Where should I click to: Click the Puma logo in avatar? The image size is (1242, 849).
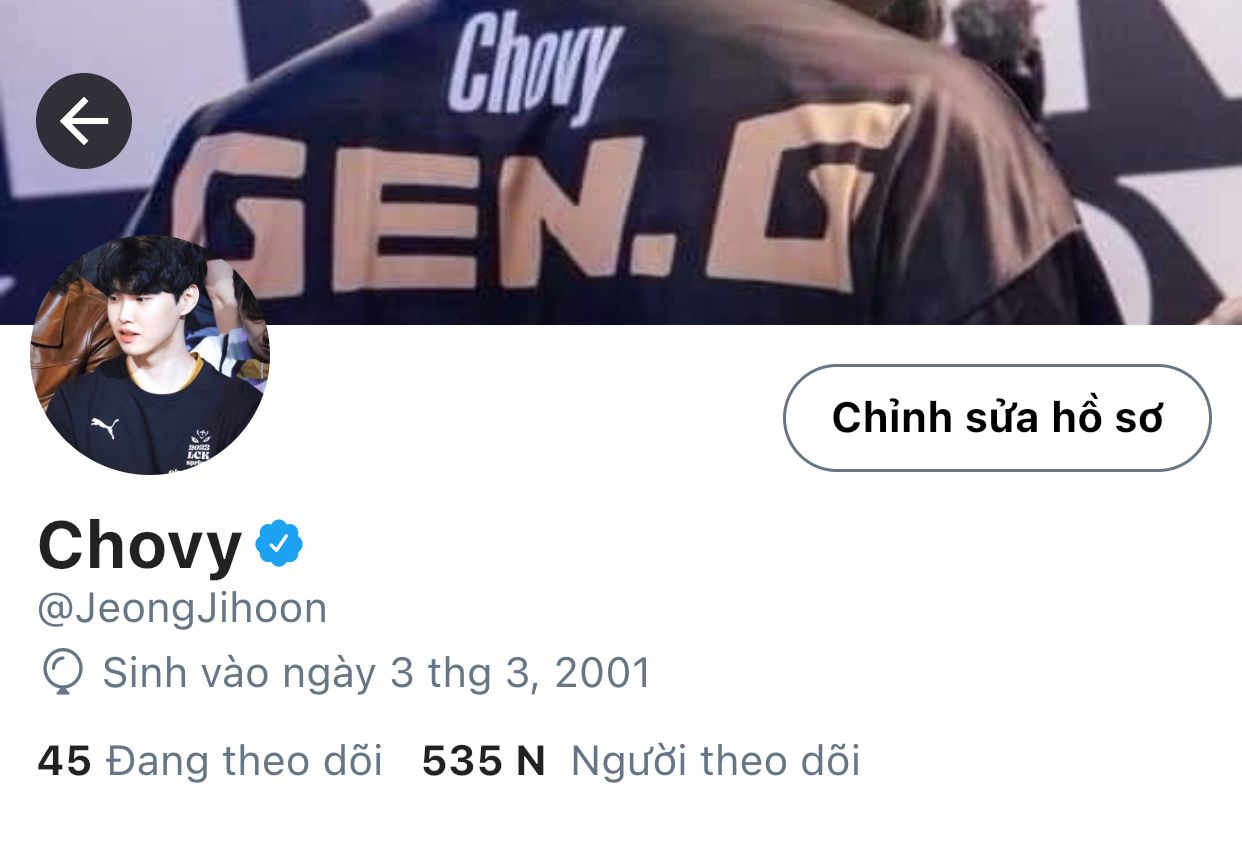tap(105, 427)
